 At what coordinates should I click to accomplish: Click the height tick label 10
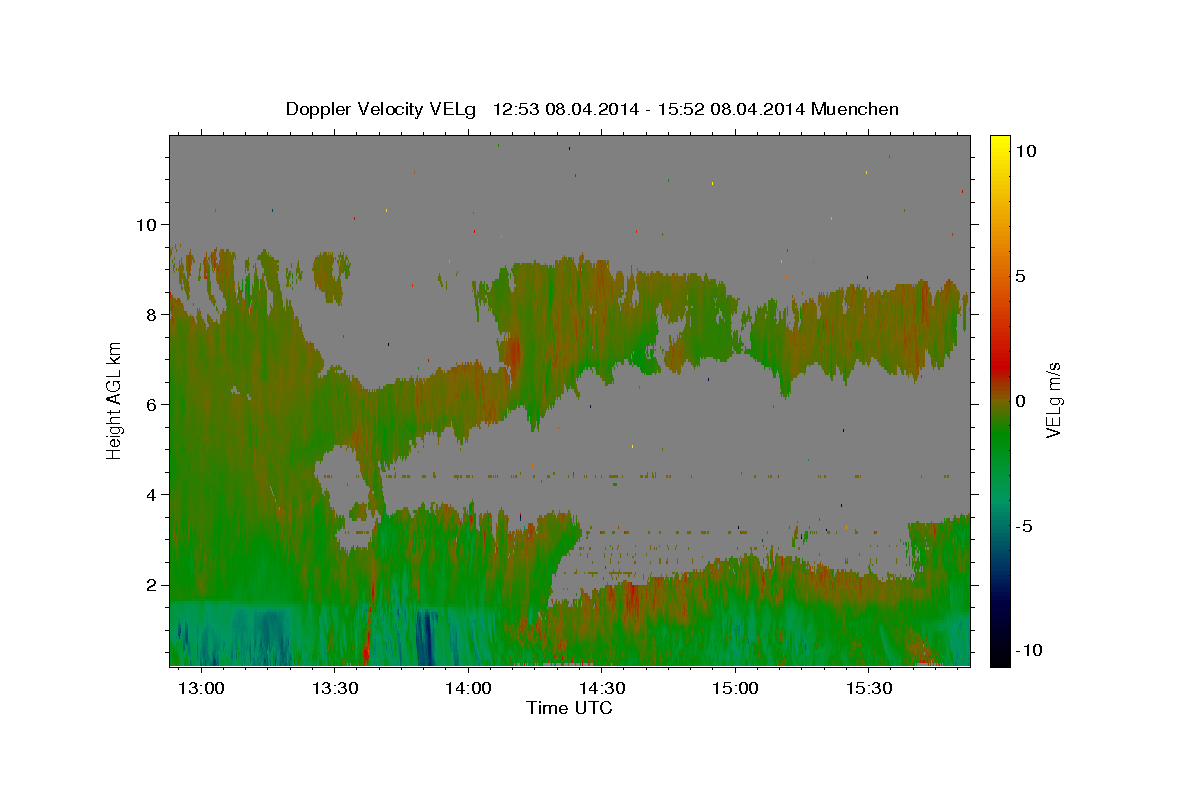pos(146,224)
